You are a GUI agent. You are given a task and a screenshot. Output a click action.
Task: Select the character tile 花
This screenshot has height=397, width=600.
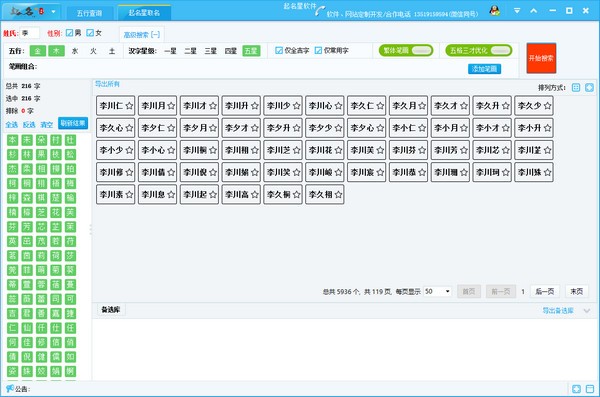tap(56, 212)
